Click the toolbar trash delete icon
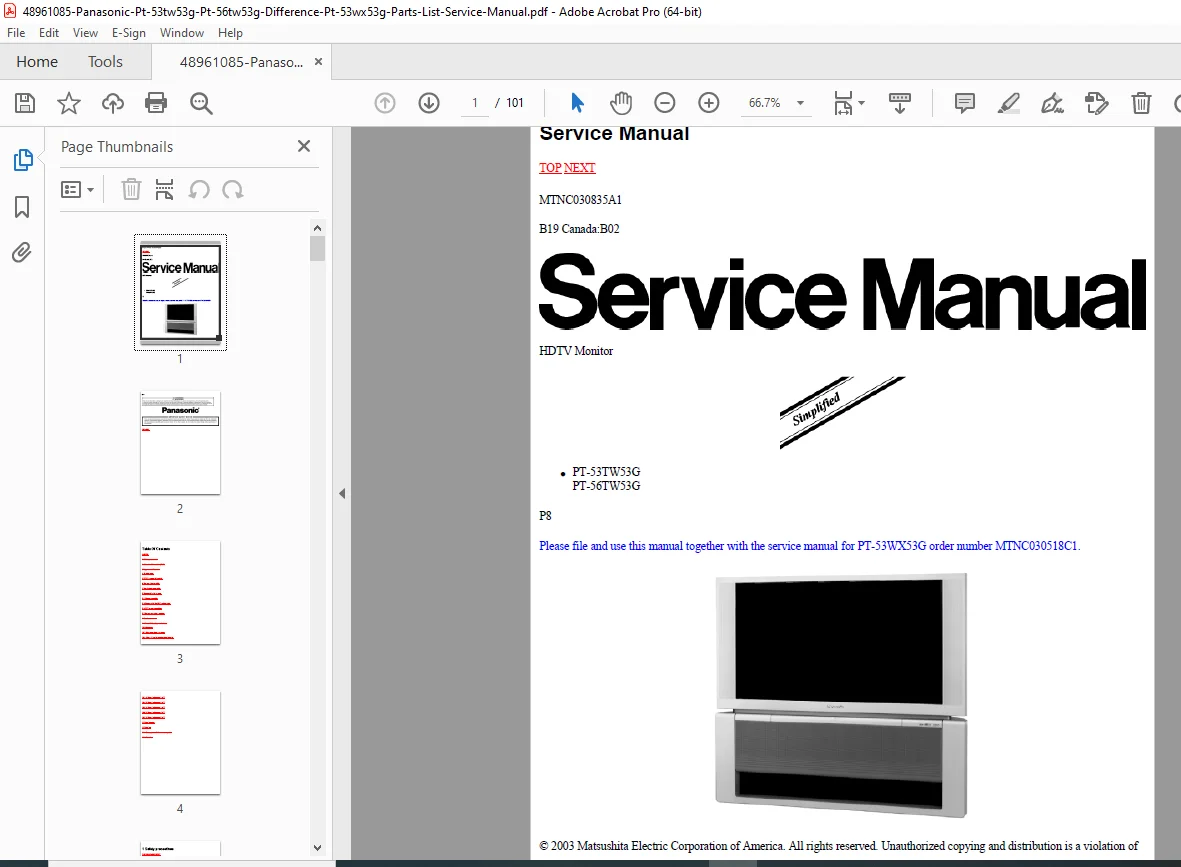Screen dimensions: 1181x867 pos(1141,103)
